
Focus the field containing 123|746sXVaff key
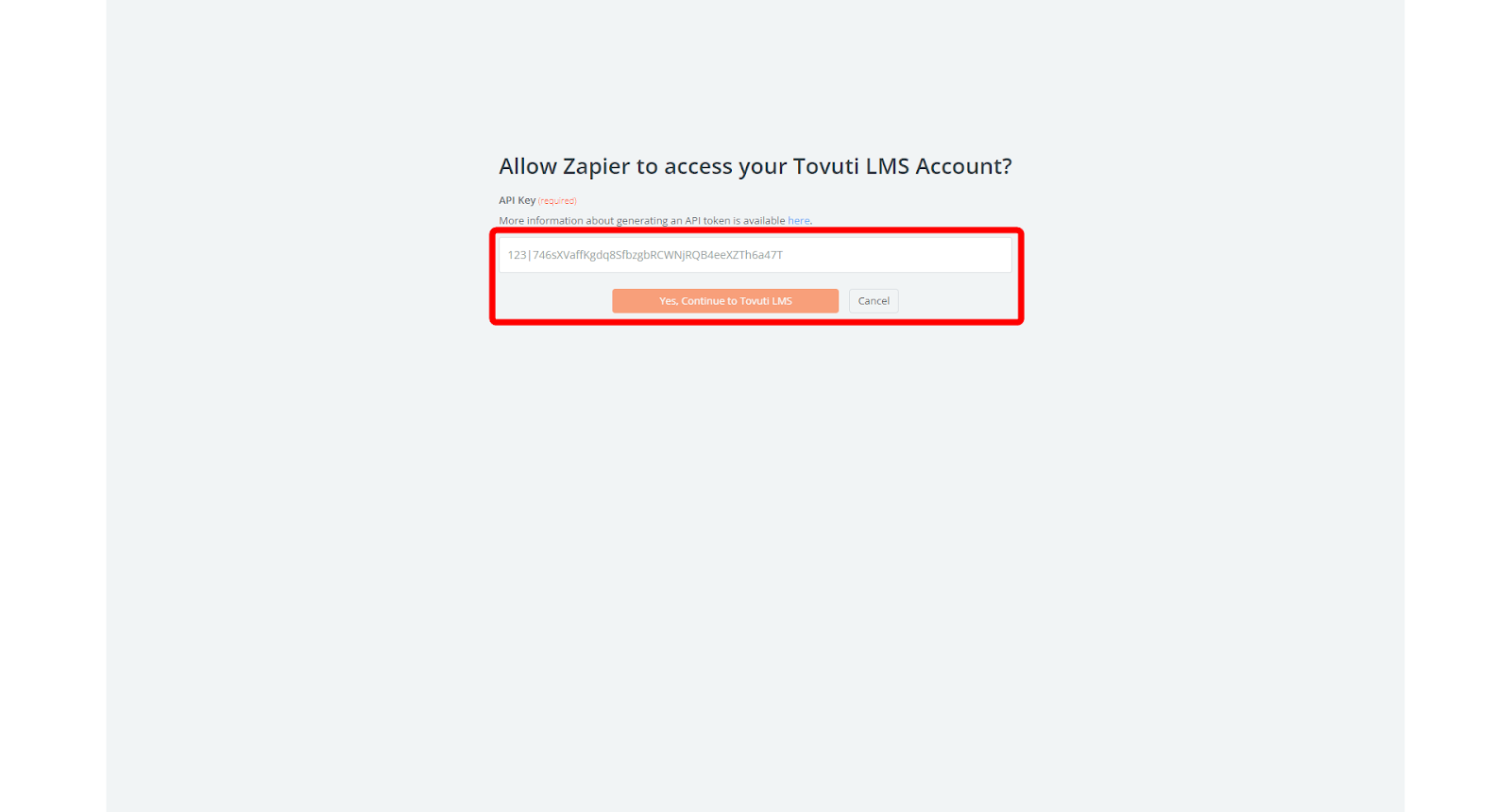(x=755, y=255)
